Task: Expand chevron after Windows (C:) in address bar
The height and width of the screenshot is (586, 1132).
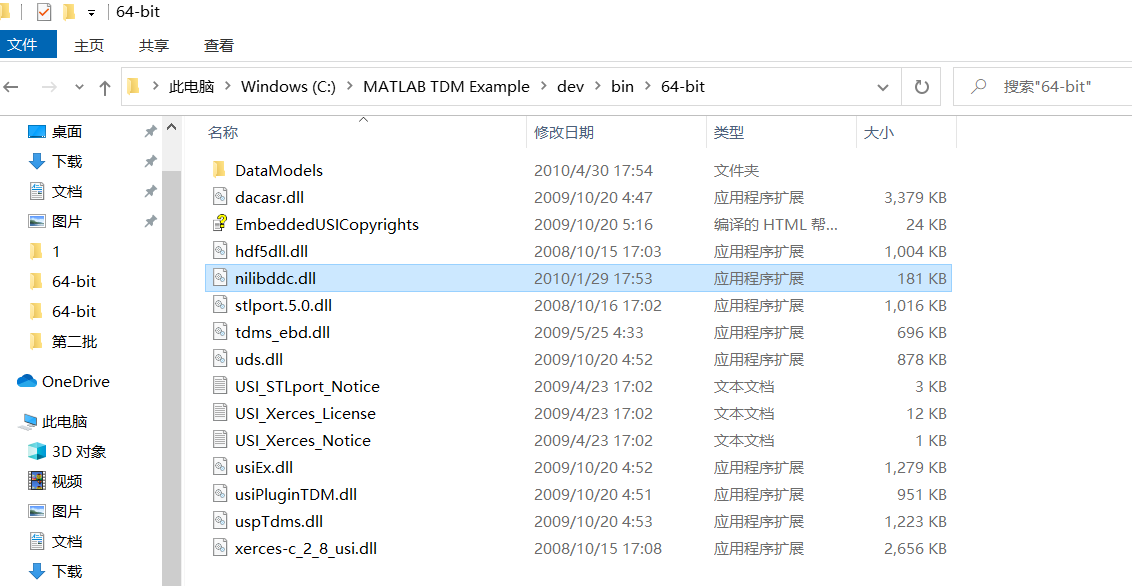Action: coord(350,87)
